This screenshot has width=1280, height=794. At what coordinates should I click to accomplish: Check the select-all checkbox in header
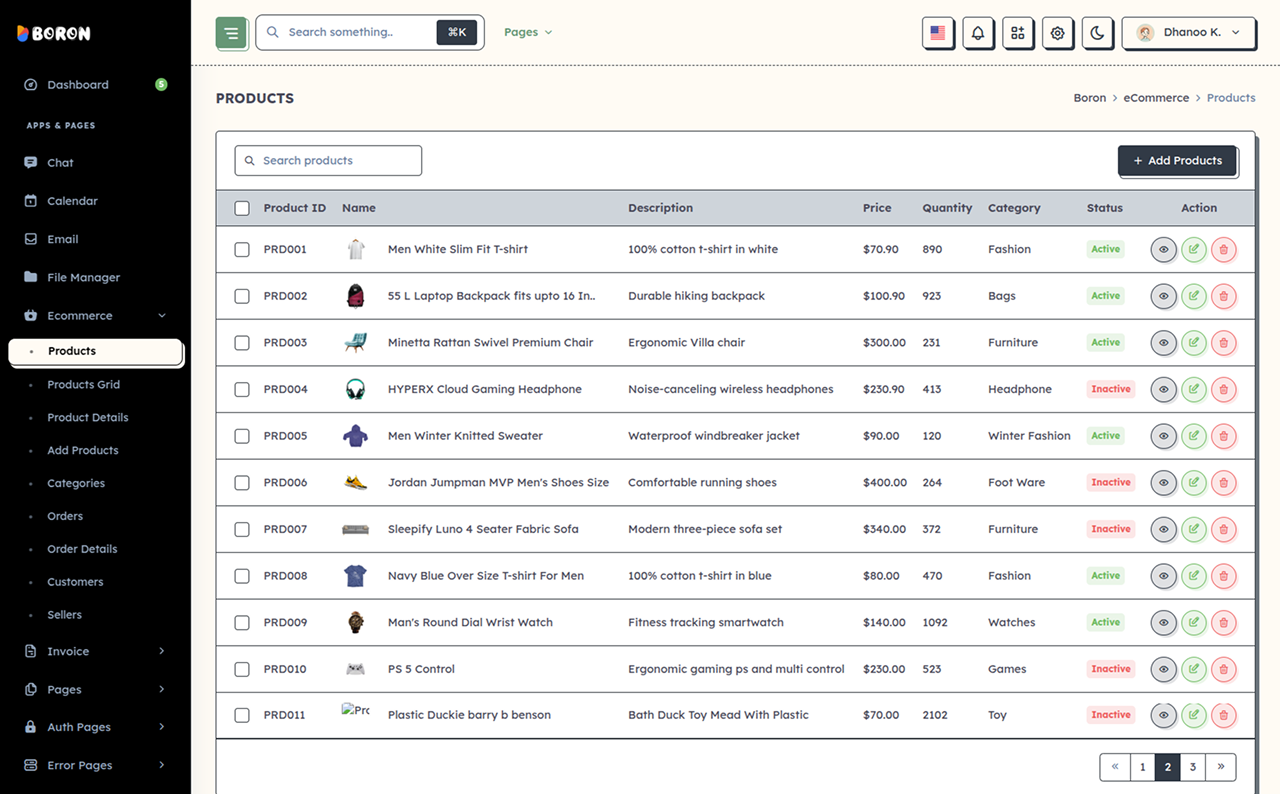(x=242, y=208)
